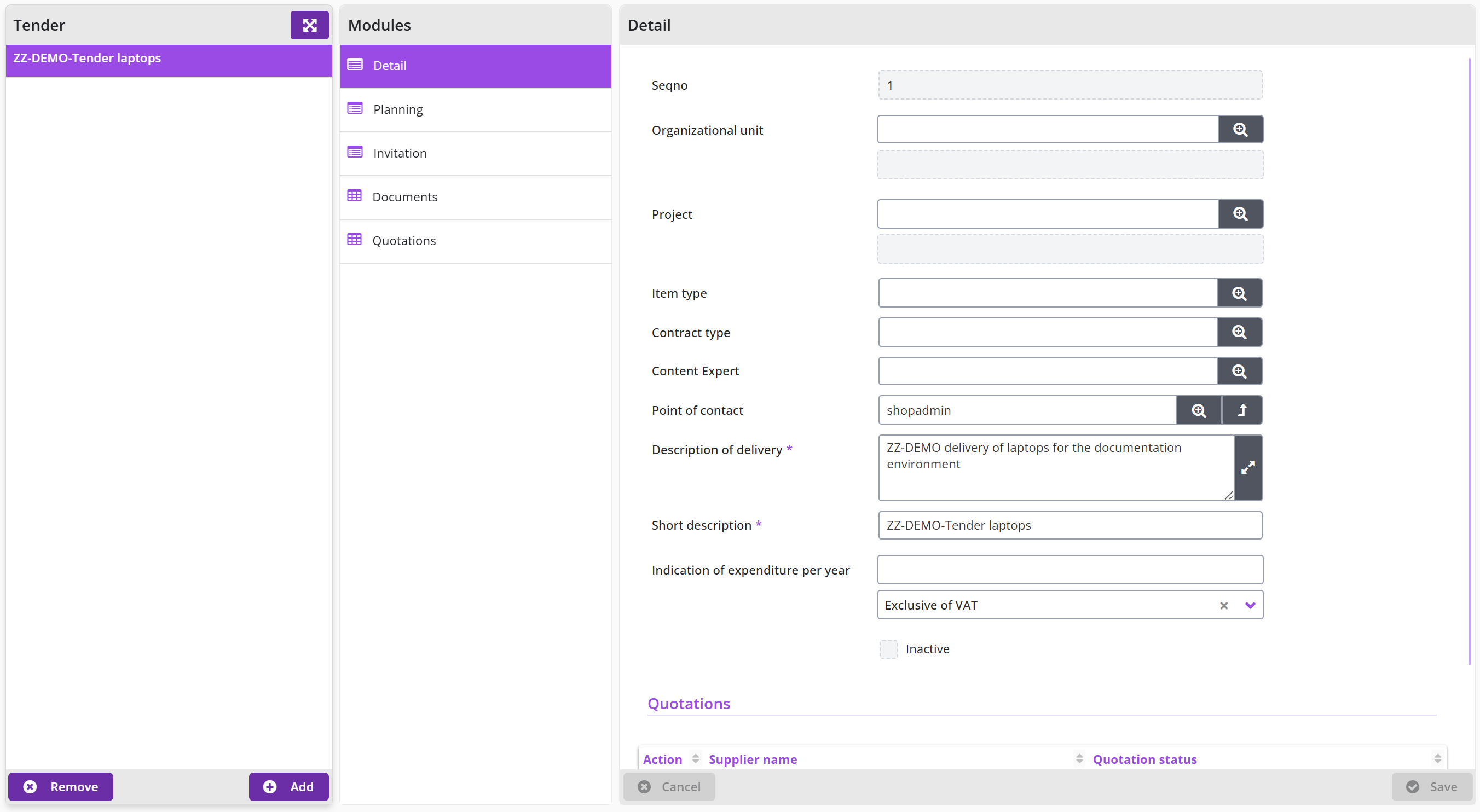Click the Point of contact field with shopadmin
The height and width of the screenshot is (812, 1480).
coord(1027,410)
